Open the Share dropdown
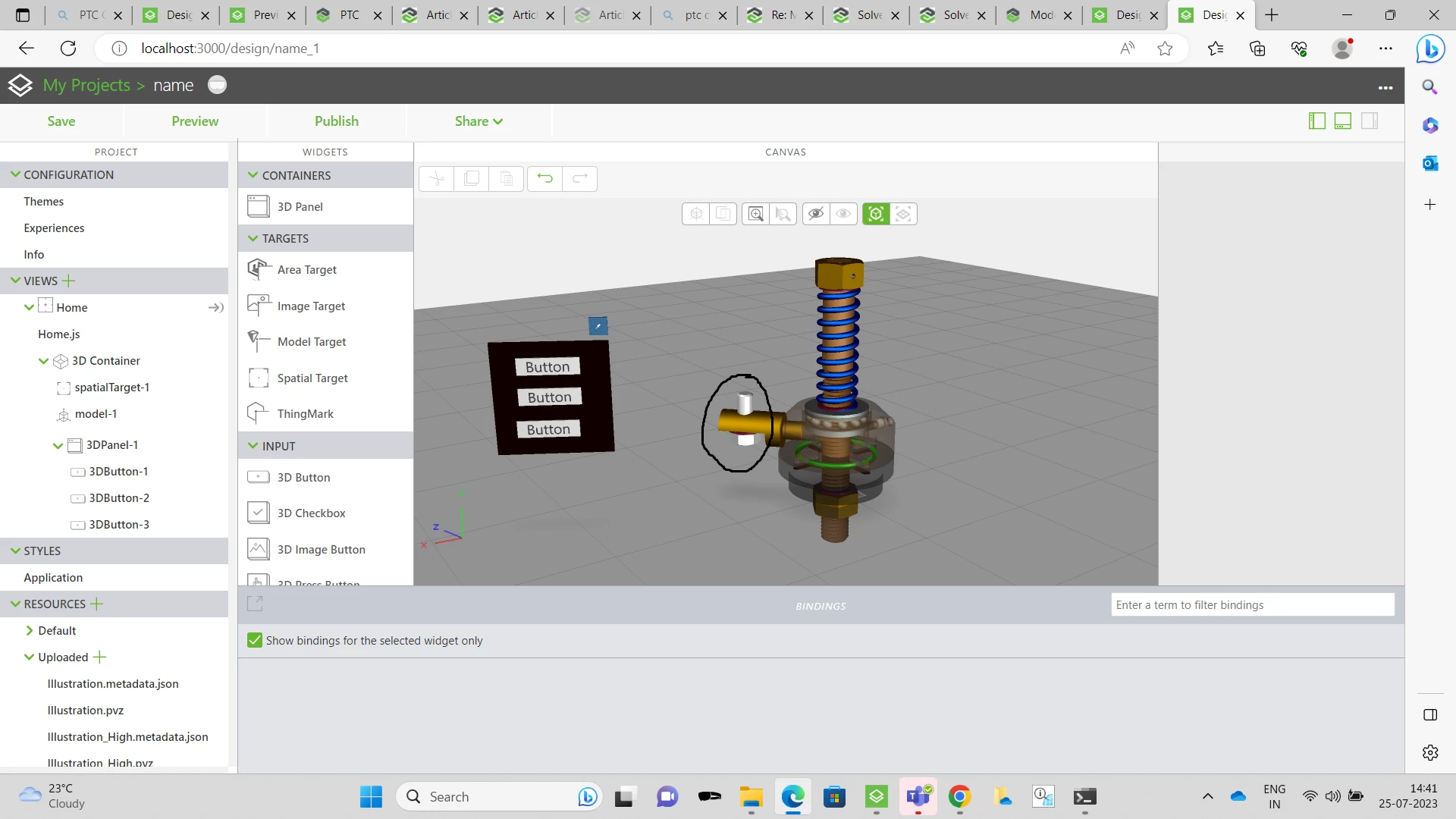Screen dimensions: 1456x819 [479, 121]
